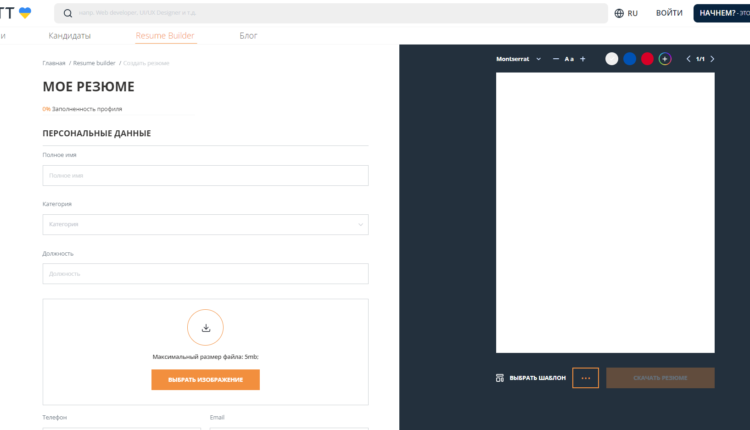Increase the font size with the plus button
This screenshot has width=750, height=430.
[x=583, y=59]
